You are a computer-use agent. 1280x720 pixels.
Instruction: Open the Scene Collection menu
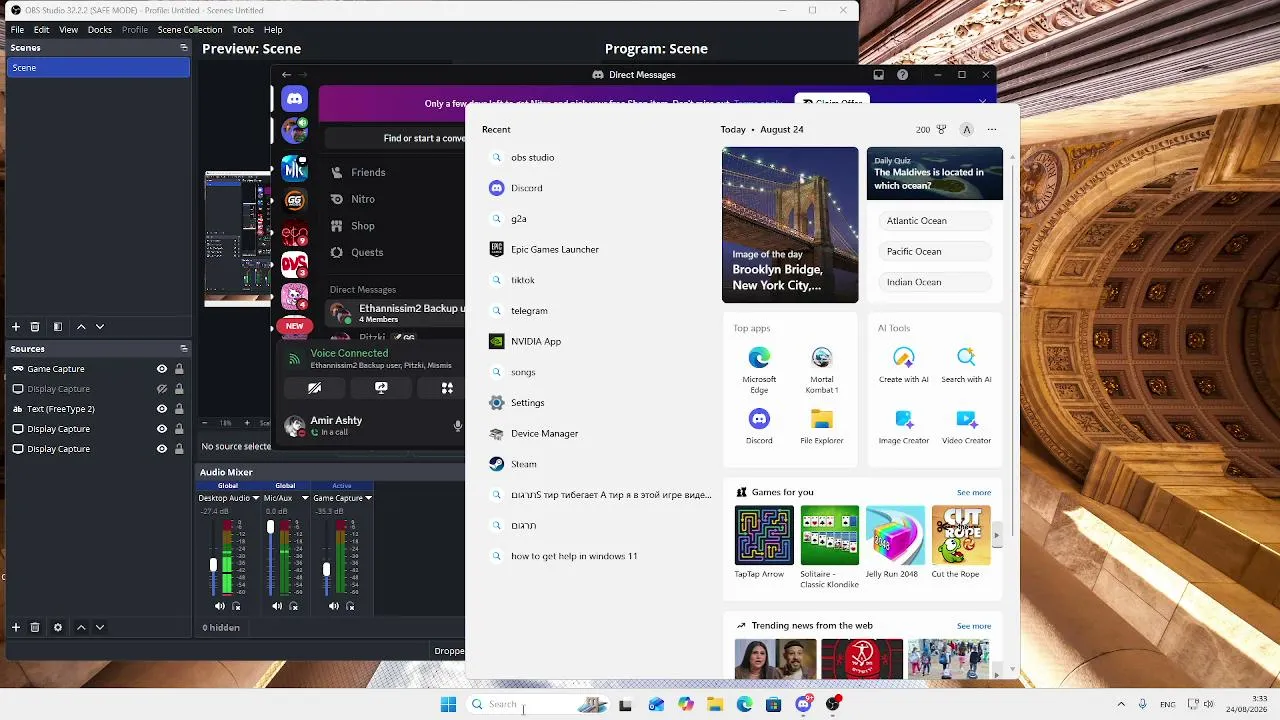click(190, 30)
